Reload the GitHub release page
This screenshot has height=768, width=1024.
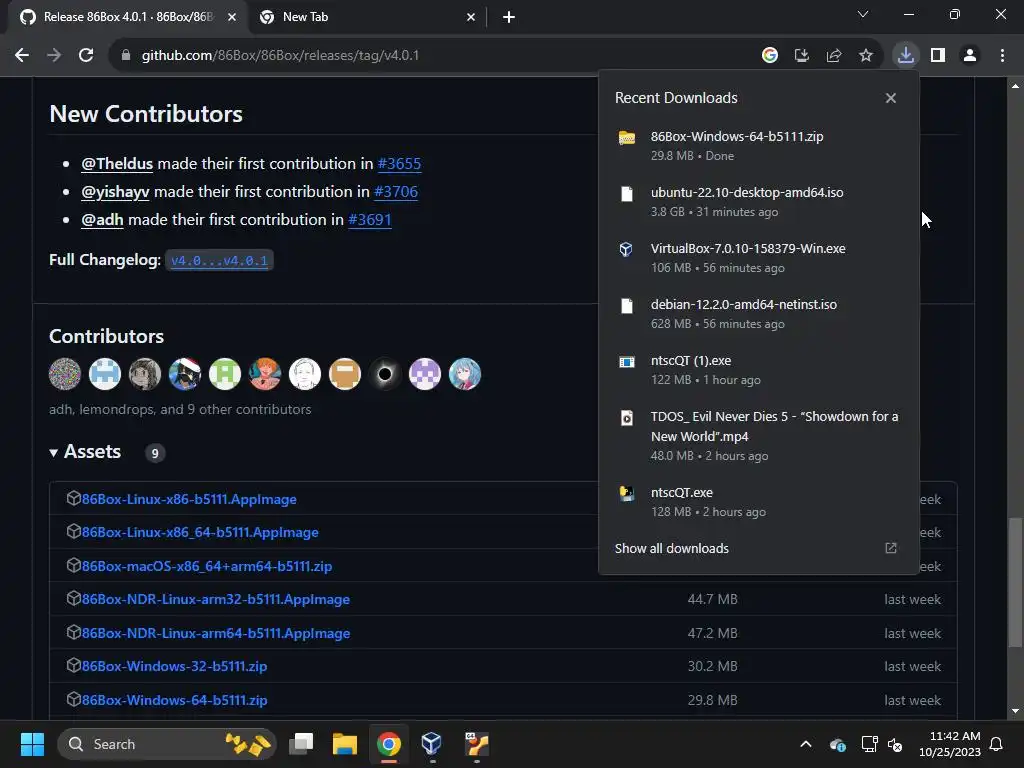pyautogui.click(x=86, y=56)
